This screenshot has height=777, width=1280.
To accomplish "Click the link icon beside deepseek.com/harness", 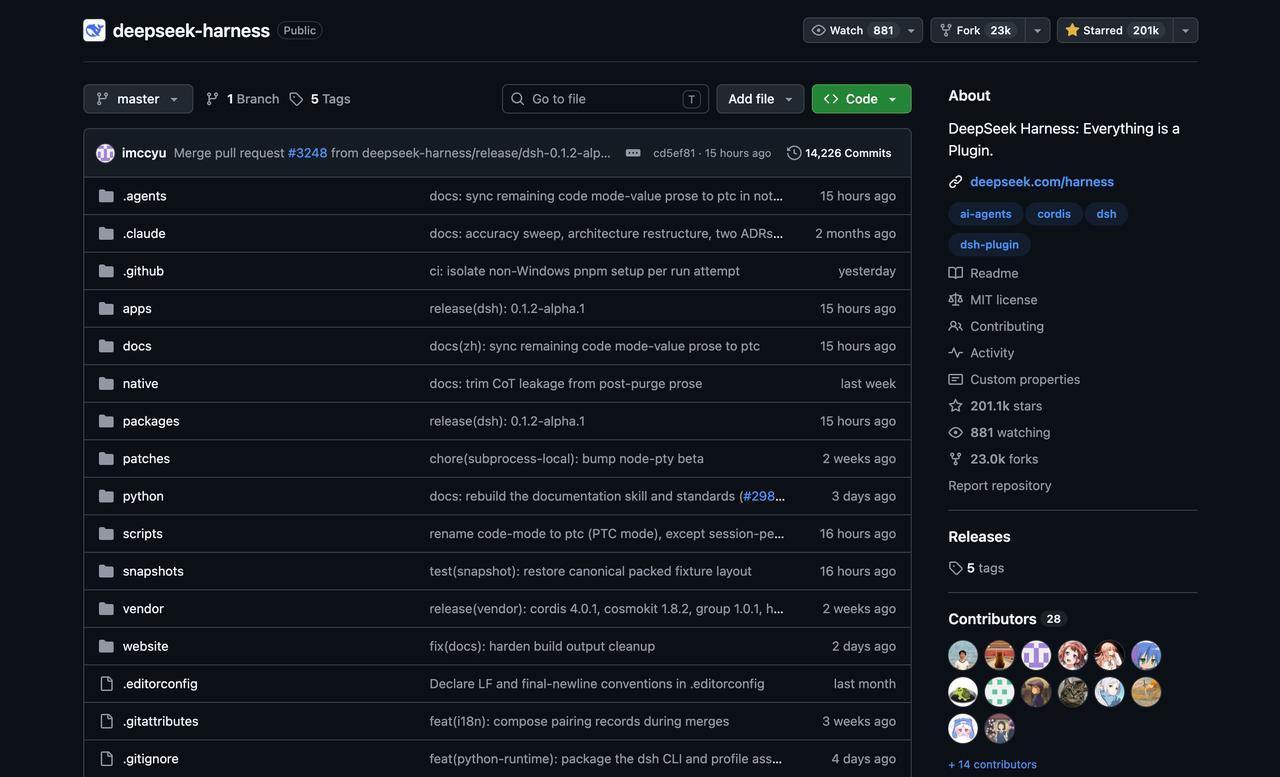I will coord(956,182).
